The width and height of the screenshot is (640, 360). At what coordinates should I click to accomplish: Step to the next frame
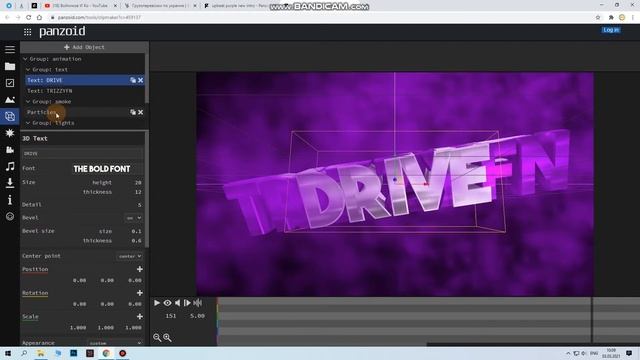click(187, 303)
